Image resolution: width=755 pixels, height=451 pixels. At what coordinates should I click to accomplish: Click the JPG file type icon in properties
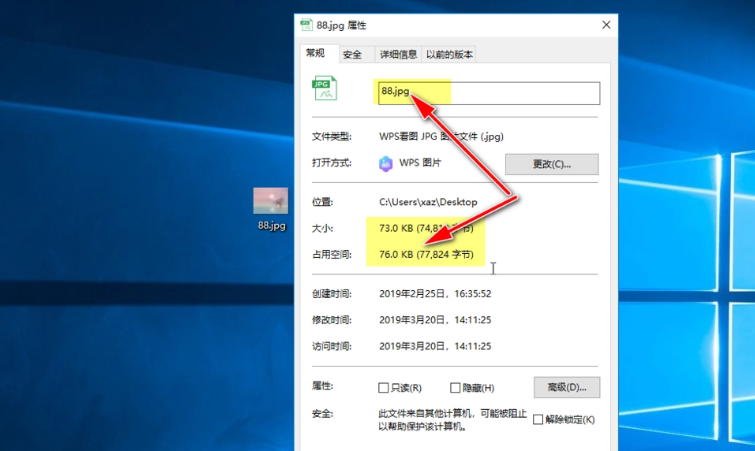tap(325, 88)
